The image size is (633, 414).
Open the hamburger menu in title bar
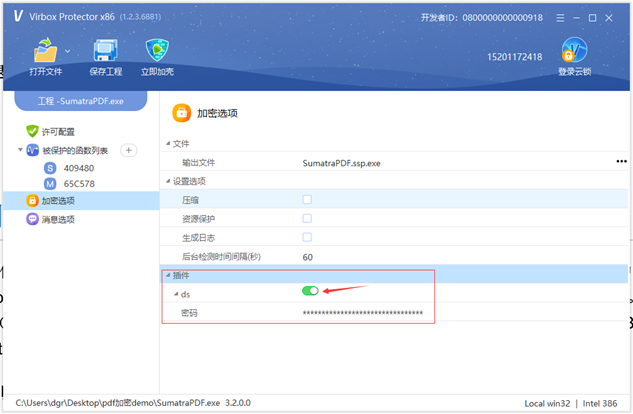tap(560, 18)
